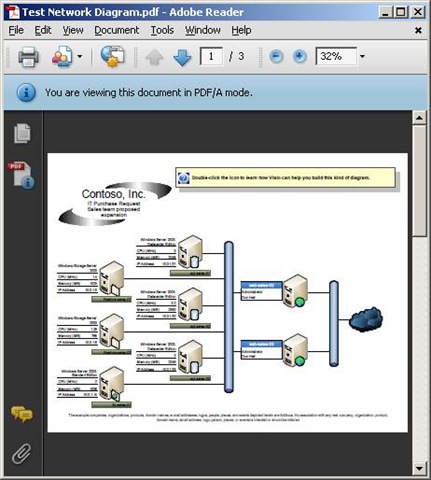
Task: Go to next page with down arrow
Action: (x=182, y=57)
